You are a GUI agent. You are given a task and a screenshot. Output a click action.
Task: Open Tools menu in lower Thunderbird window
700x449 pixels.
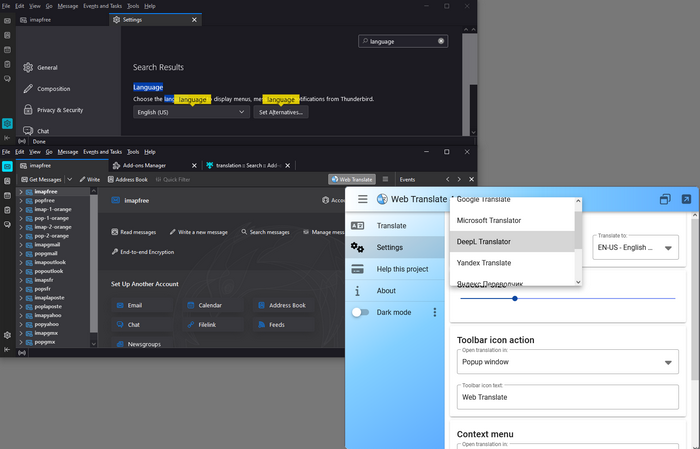[133, 152]
